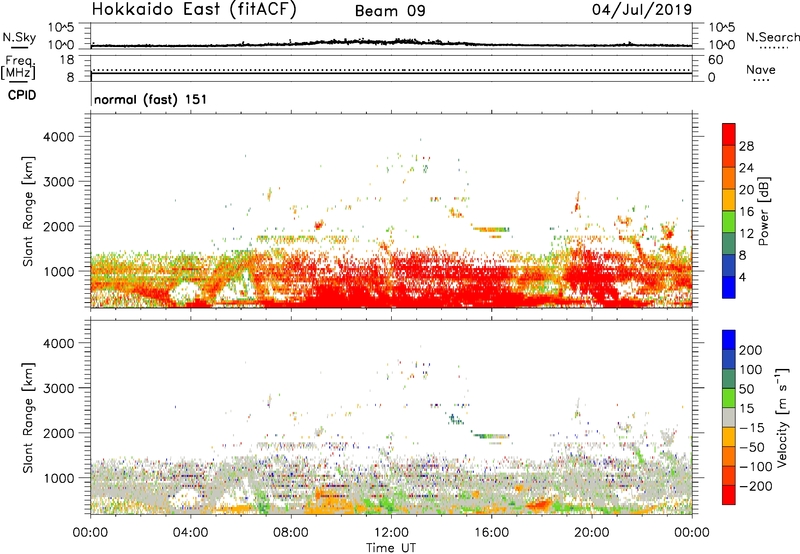Click the 'Power [dB]' colorbar label
This screenshot has height=554, width=800.
click(763, 211)
